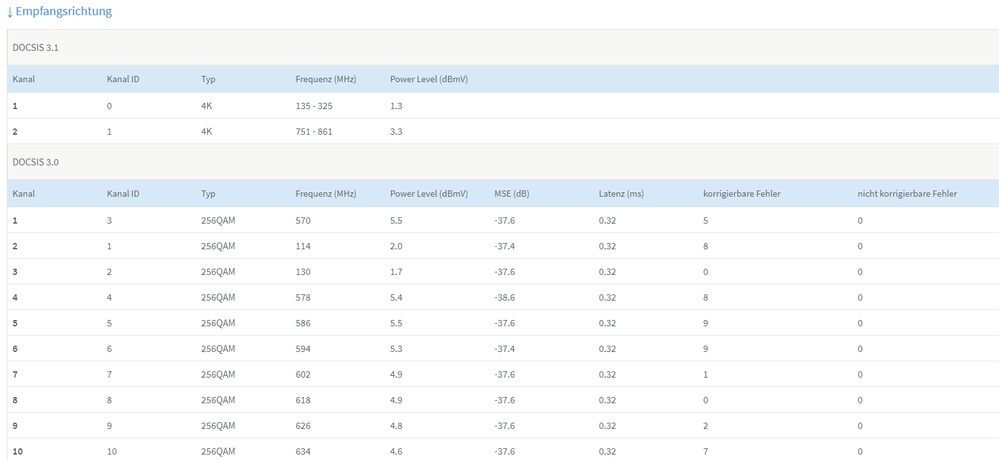
Task: Click the MSE (dB) column header
Action: (x=512, y=194)
